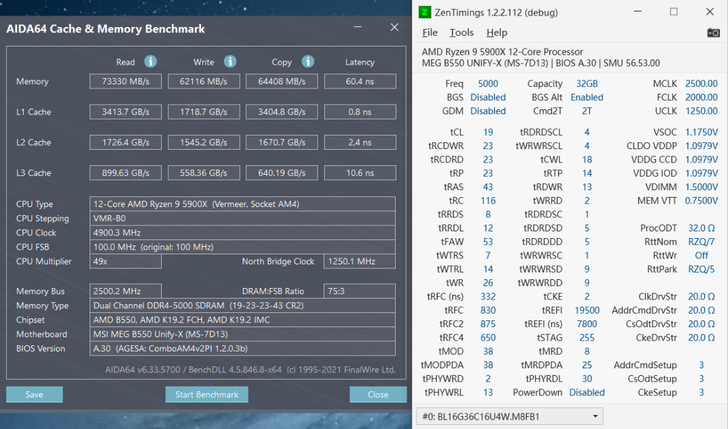728x429 pixels.
Task: Click the BIOS Version field A.30
Action: coord(242,348)
